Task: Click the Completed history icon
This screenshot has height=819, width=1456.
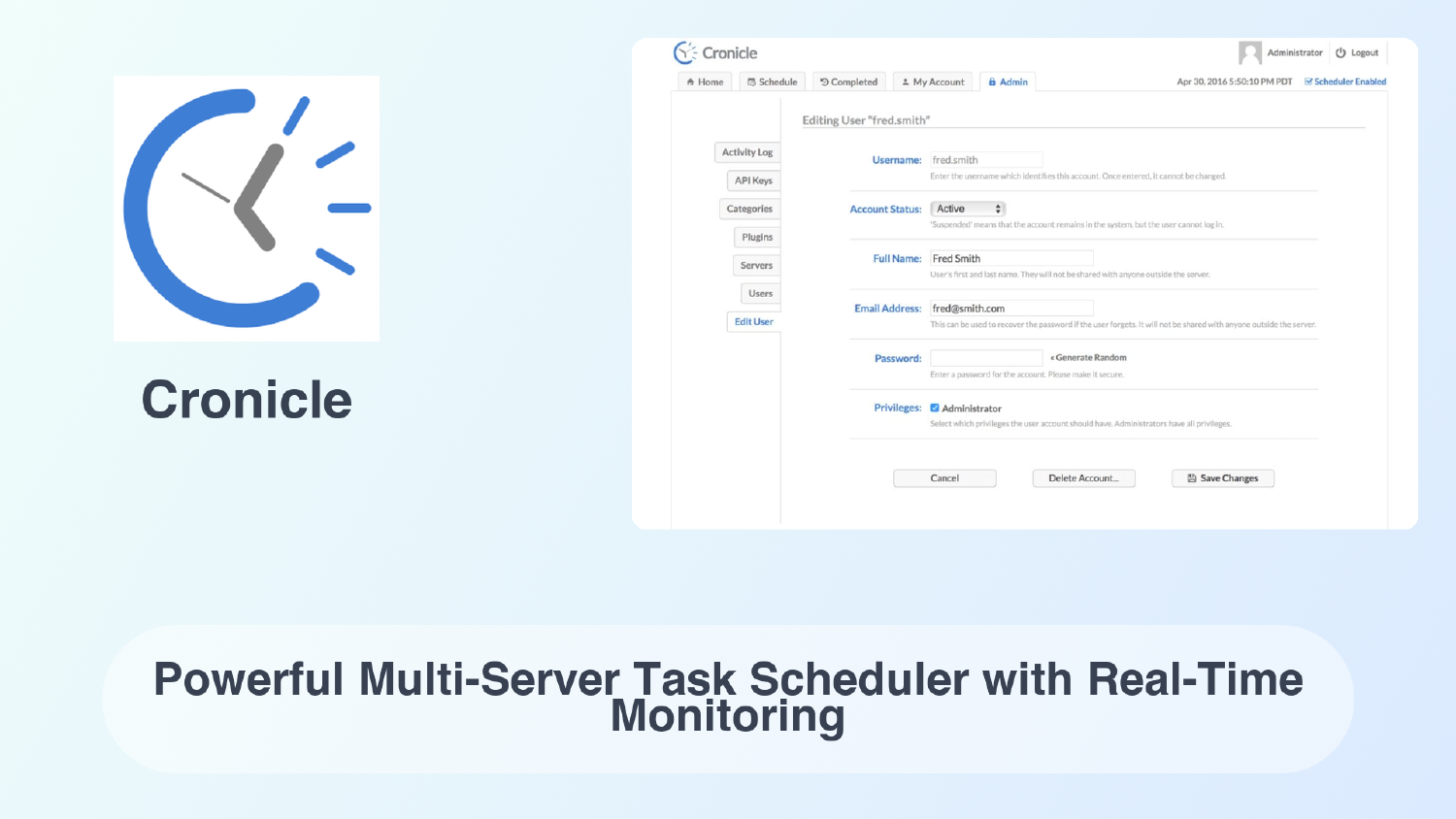Action: (x=824, y=82)
